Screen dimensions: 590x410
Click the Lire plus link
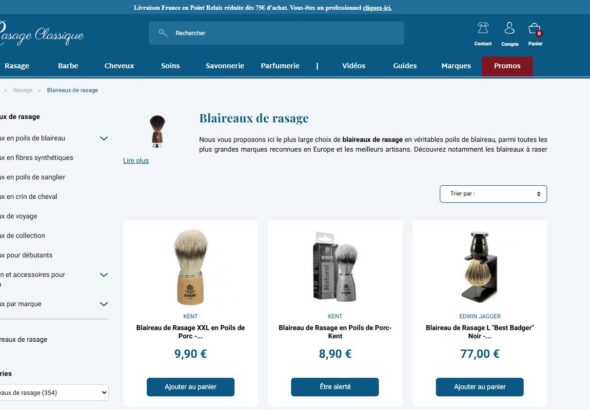[x=136, y=161]
